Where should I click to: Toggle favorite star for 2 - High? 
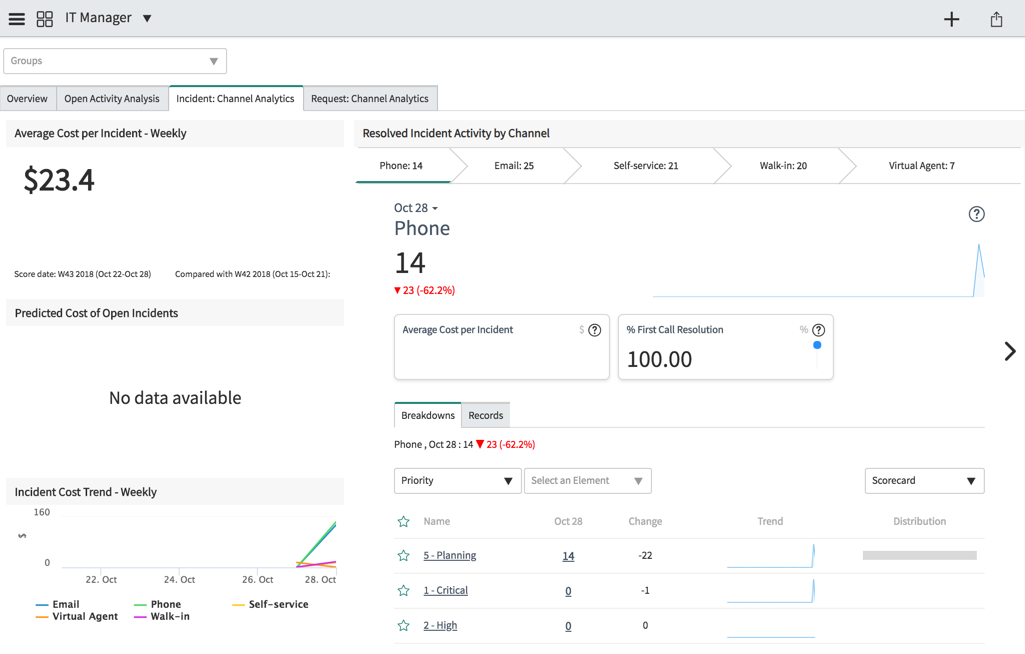coord(403,625)
